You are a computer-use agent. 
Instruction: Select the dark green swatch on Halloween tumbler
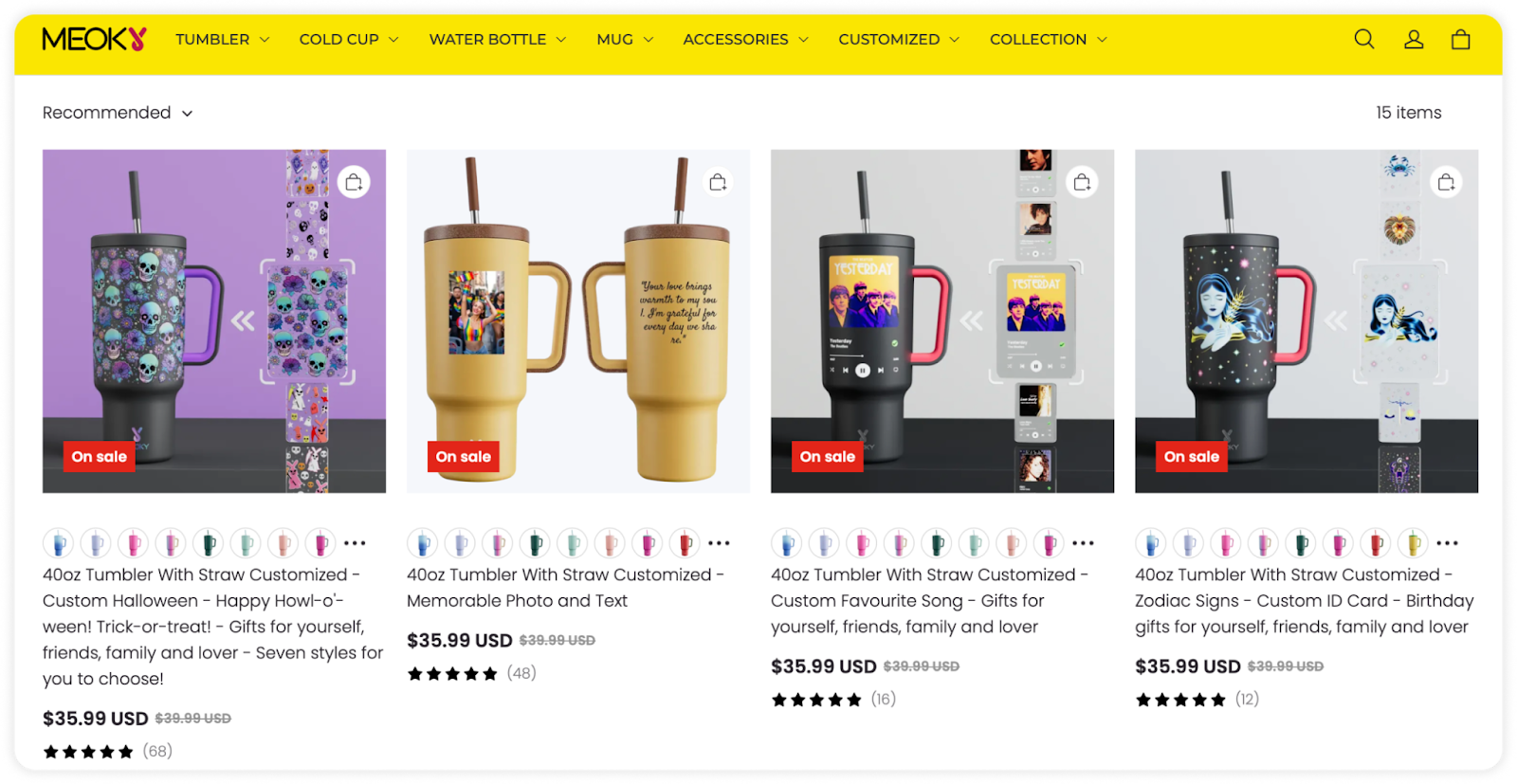click(x=209, y=543)
